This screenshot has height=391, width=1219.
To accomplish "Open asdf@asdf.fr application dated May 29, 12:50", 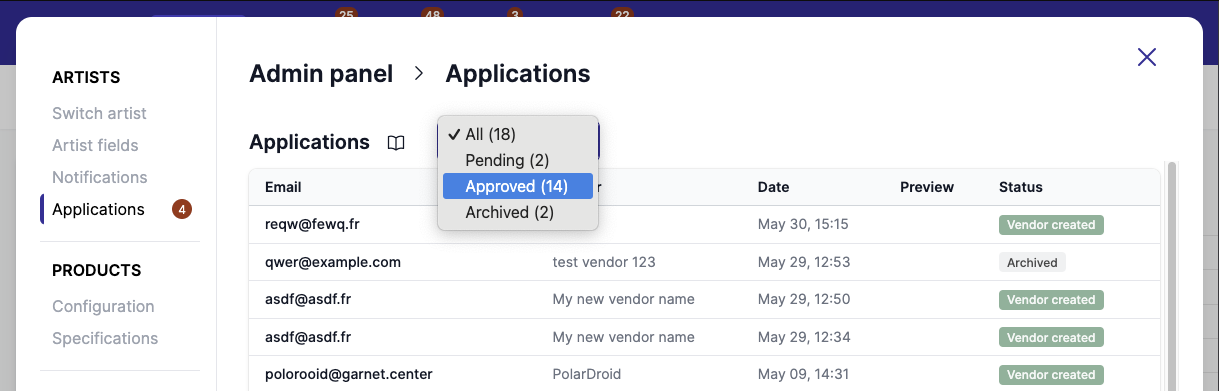I will [704, 300].
